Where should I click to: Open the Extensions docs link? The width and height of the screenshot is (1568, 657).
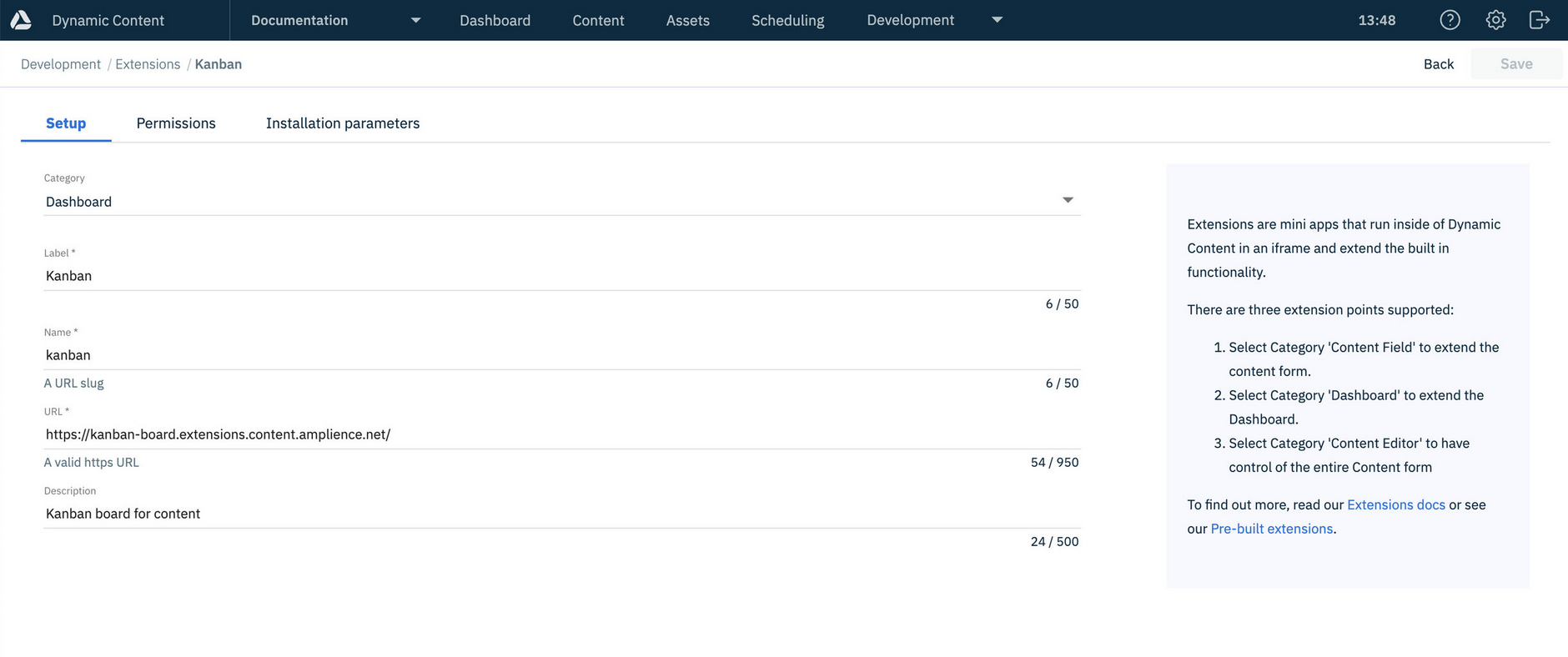tap(1395, 504)
